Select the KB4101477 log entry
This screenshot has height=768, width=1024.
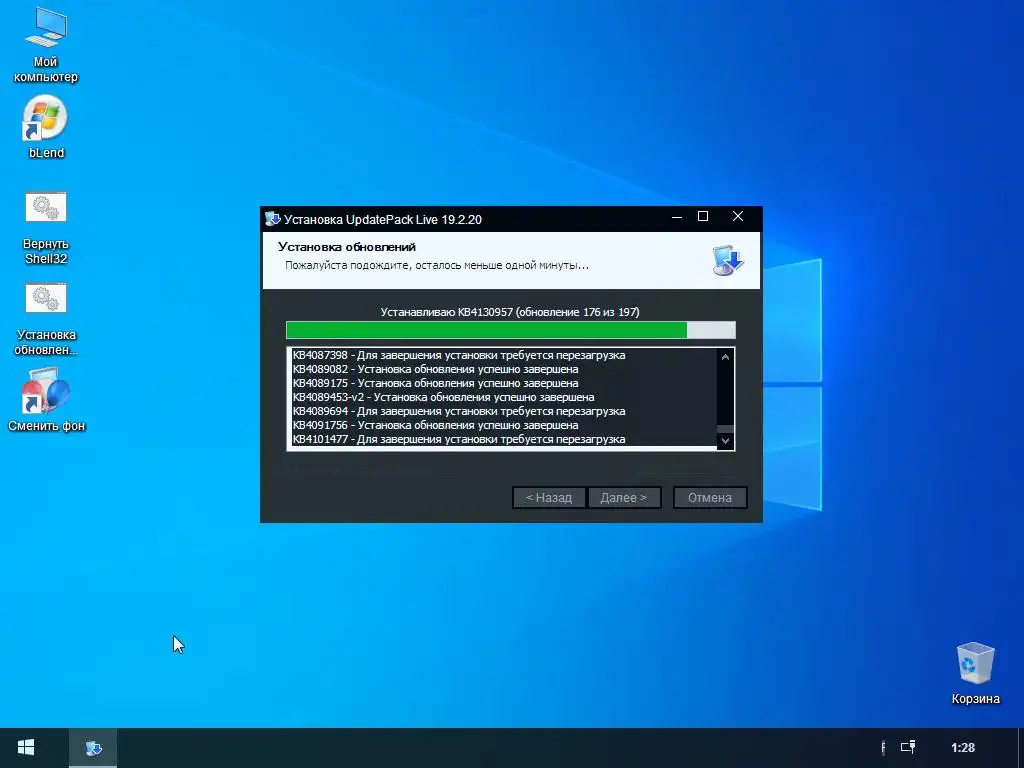coord(458,440)
